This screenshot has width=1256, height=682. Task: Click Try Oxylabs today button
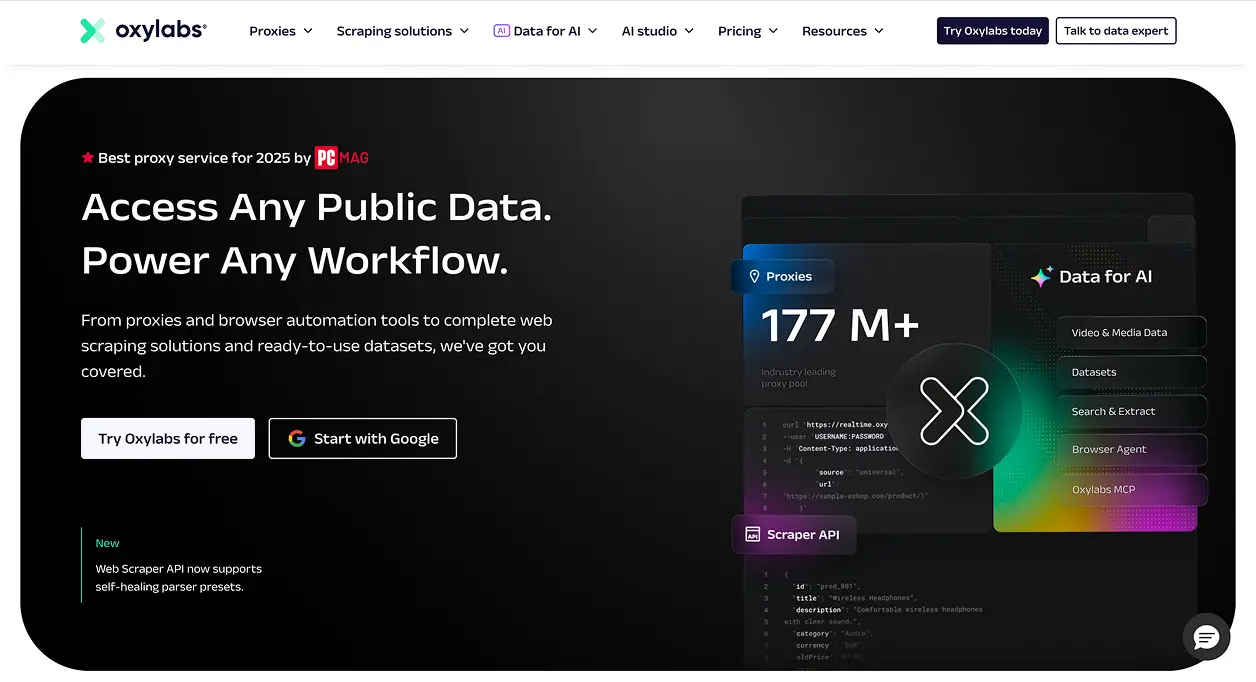point(992,31)
